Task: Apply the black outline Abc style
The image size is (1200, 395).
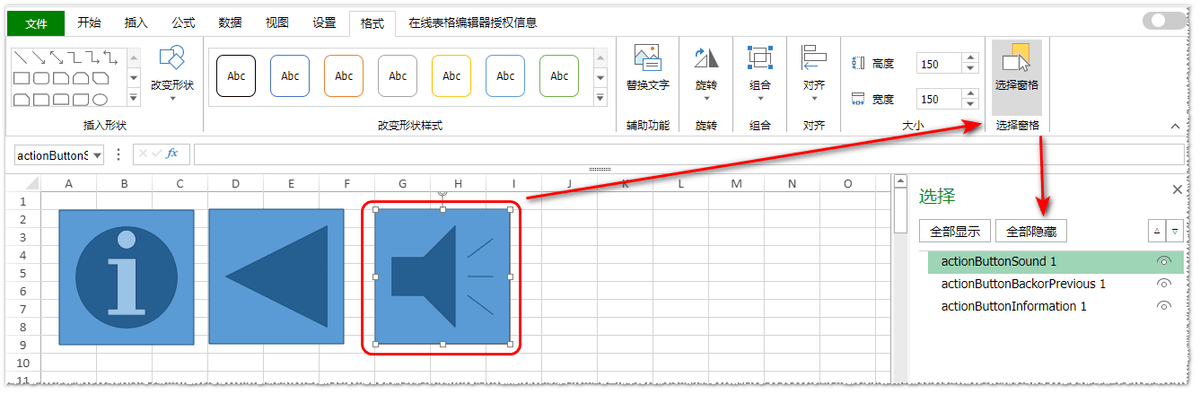Action: pos(236,76)
